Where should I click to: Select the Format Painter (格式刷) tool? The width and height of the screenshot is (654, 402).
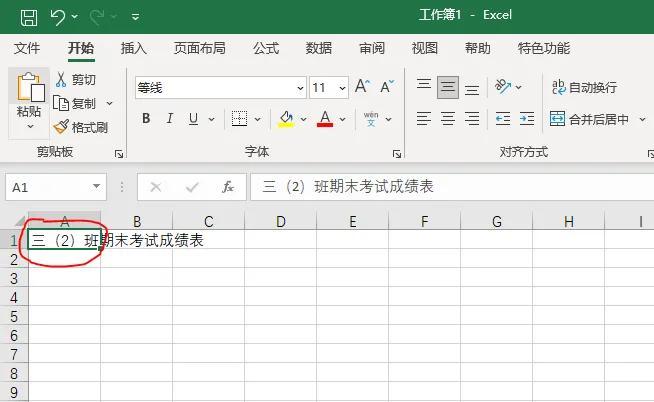pos(62,127)
